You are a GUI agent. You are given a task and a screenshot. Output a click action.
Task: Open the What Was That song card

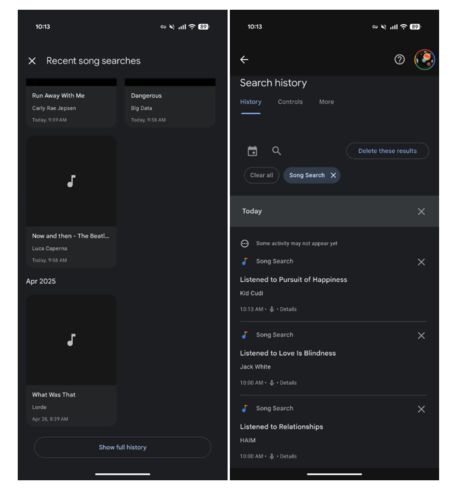[71, 360]
